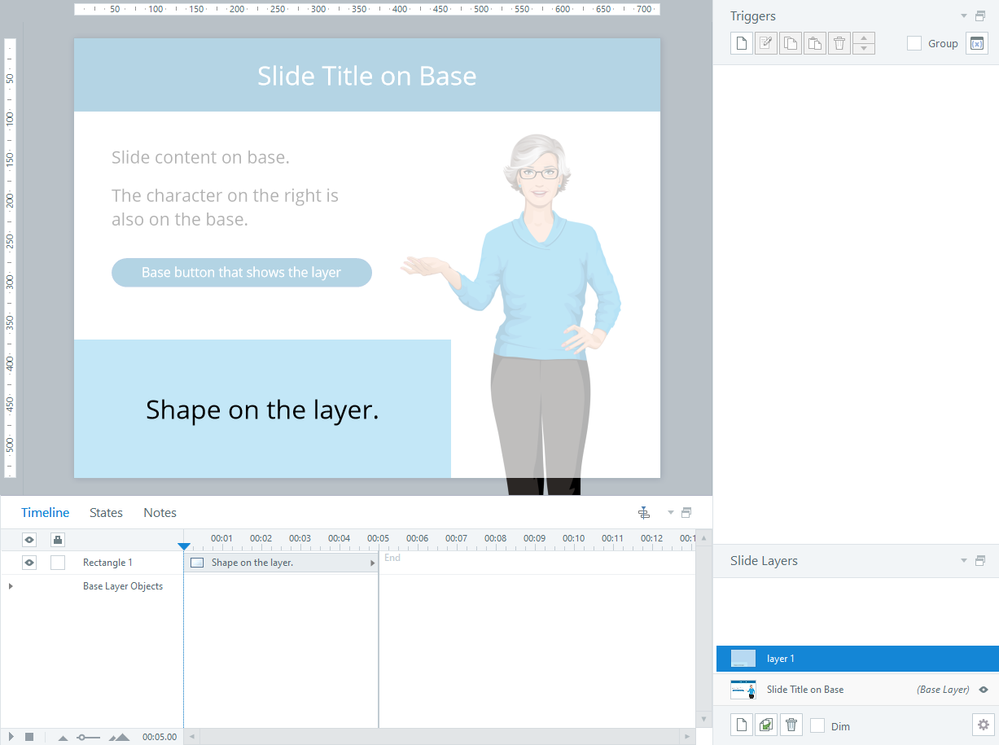This screenshot has height=745, width=999.
Task: Undock the Triggers panel
Action: coord(980,16)
